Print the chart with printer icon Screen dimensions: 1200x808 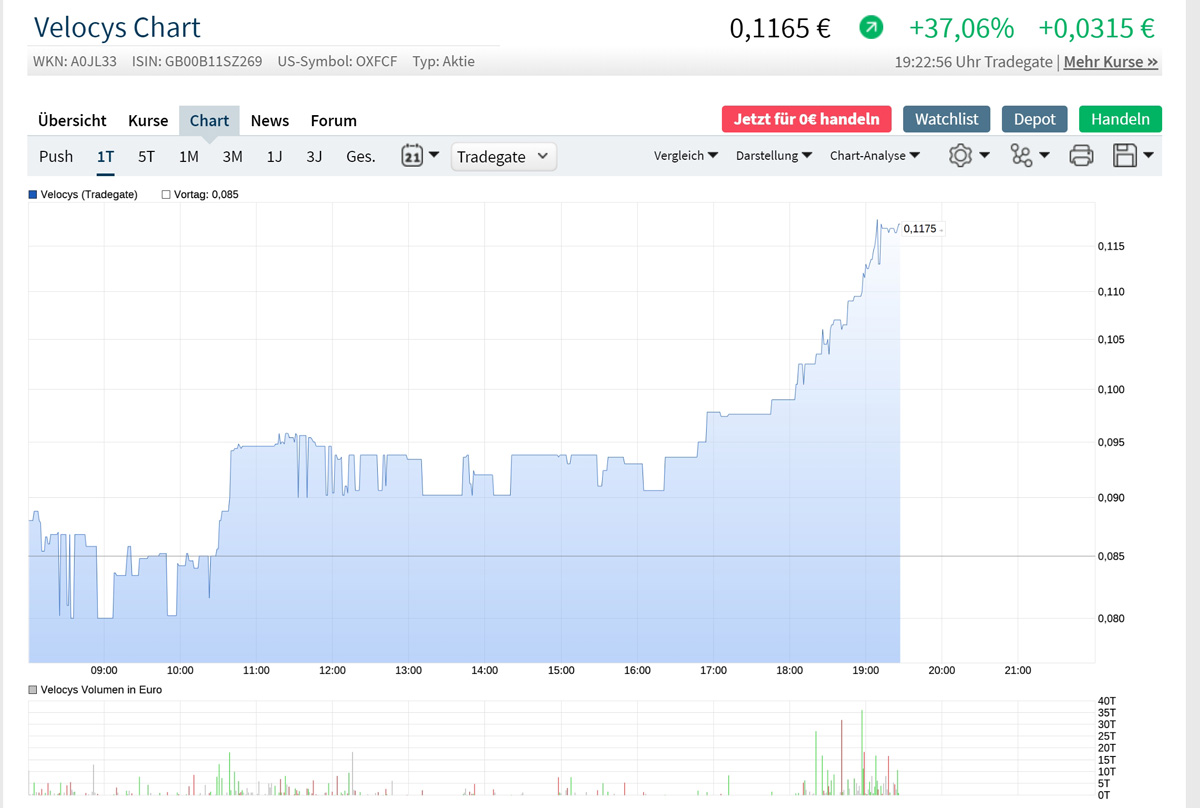[1081, 155]
